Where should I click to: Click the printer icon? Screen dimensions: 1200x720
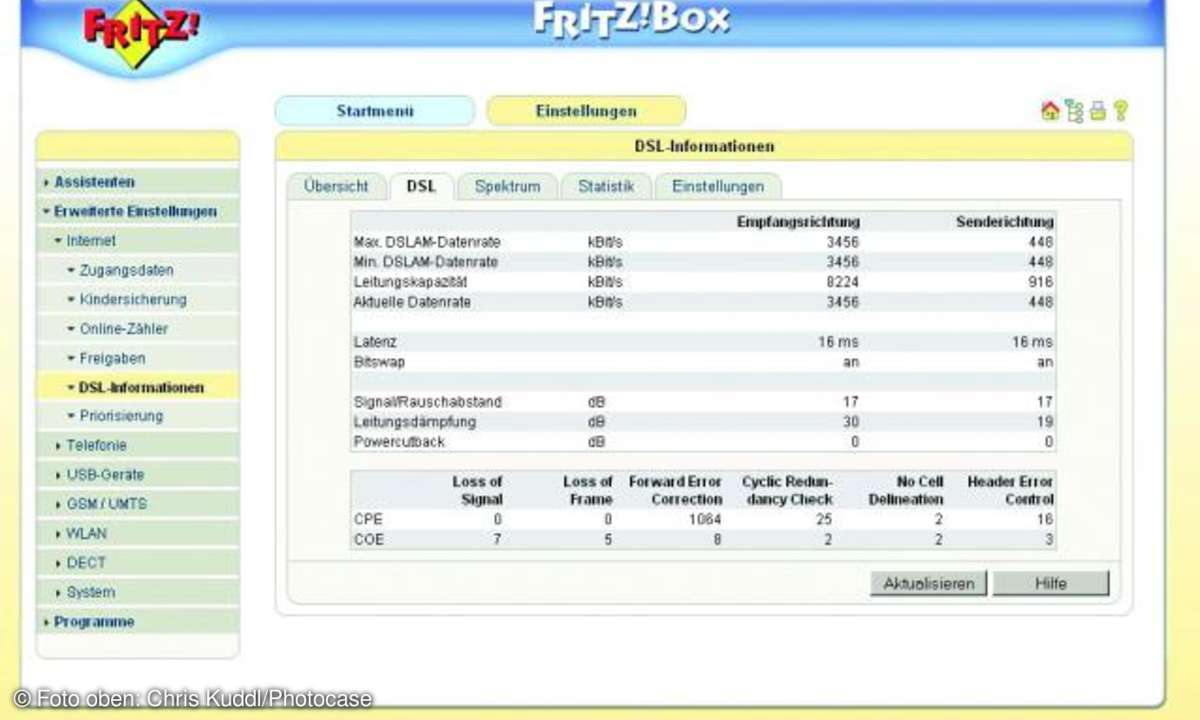(x=1097, y=111)
